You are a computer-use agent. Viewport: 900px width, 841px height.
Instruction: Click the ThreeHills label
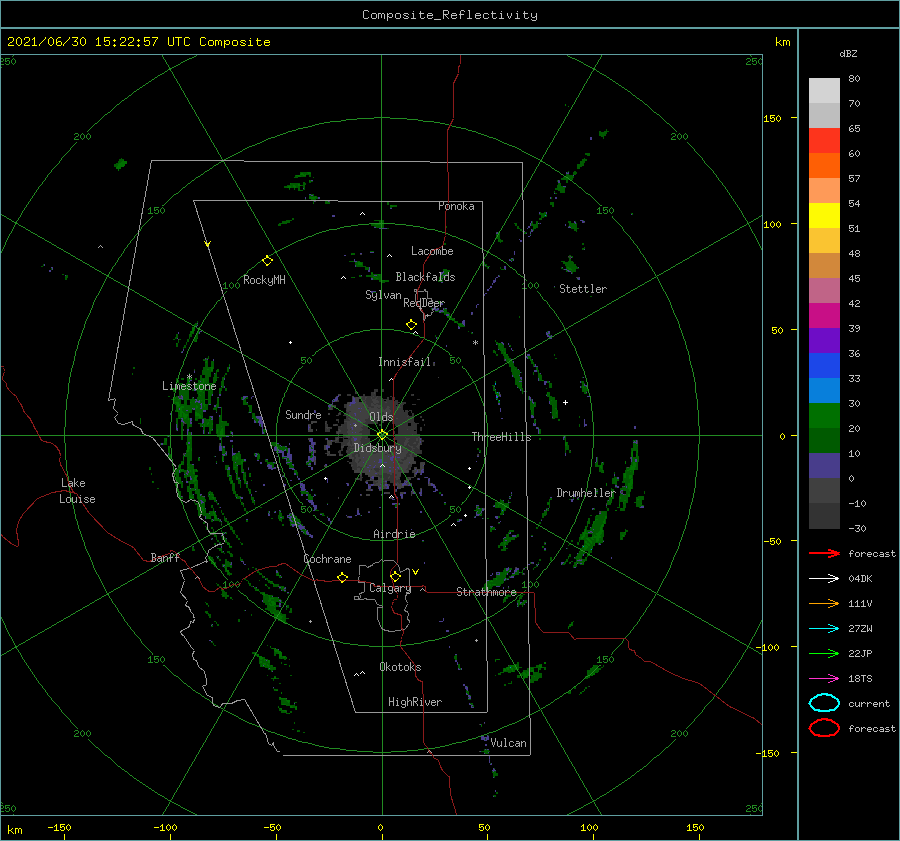501,437
